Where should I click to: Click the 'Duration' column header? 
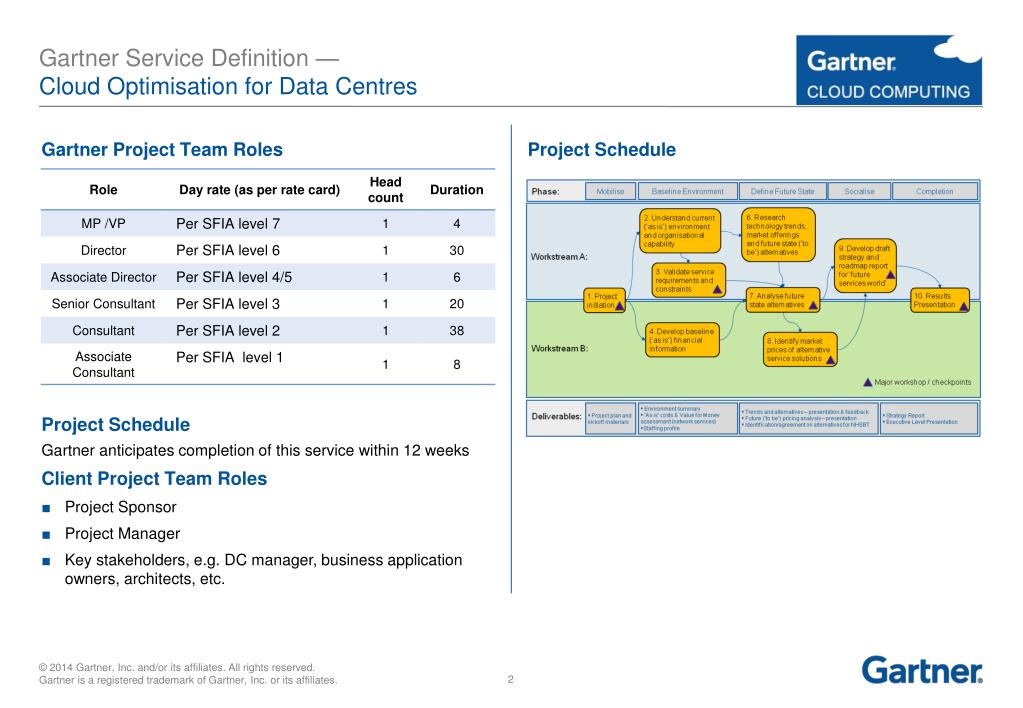point(457,190)
